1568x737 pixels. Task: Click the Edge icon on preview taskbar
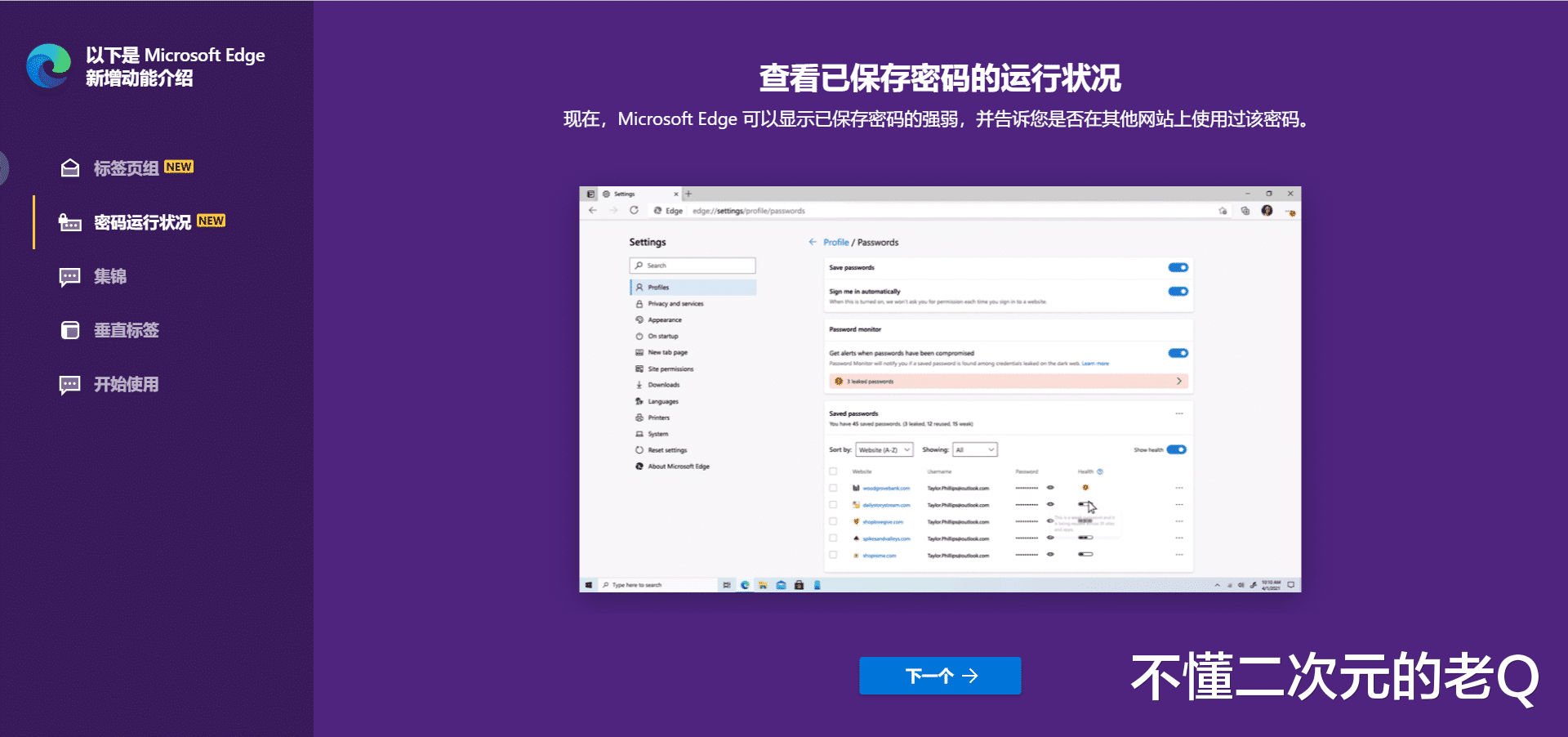tap(745, 585)
